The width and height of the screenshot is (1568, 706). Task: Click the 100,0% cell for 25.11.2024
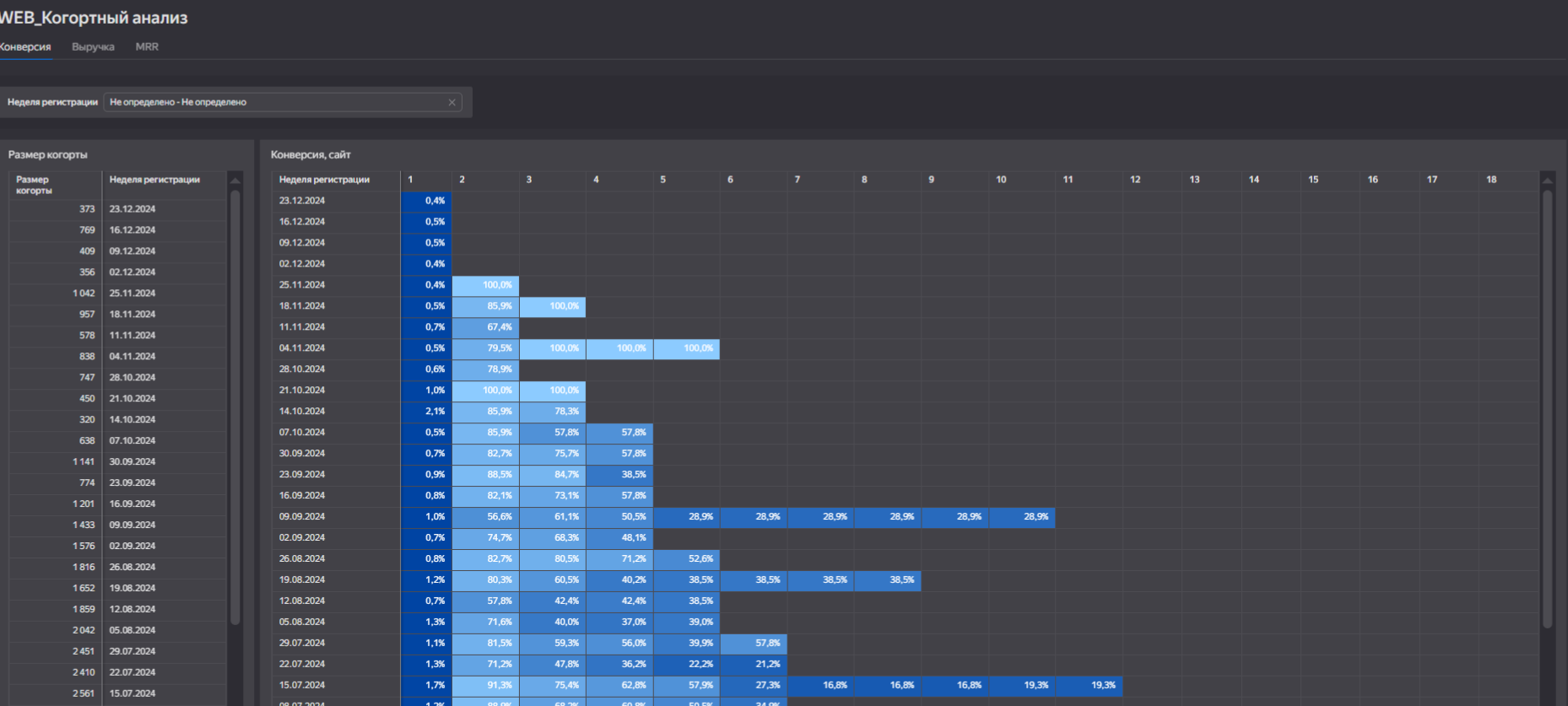point(485,285)
